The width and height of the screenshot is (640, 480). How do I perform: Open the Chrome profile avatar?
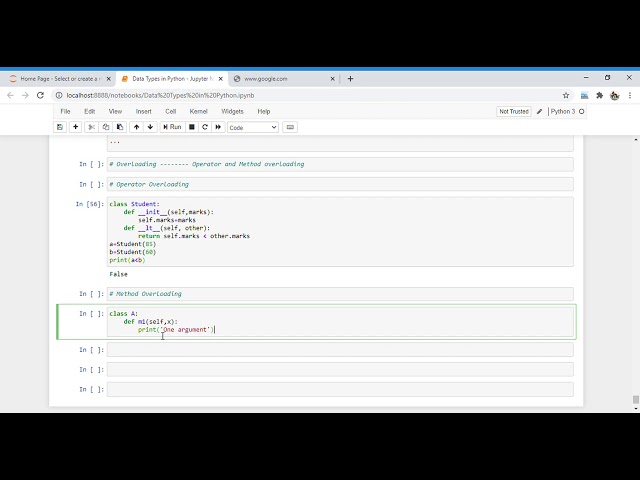tap(614, 96)
